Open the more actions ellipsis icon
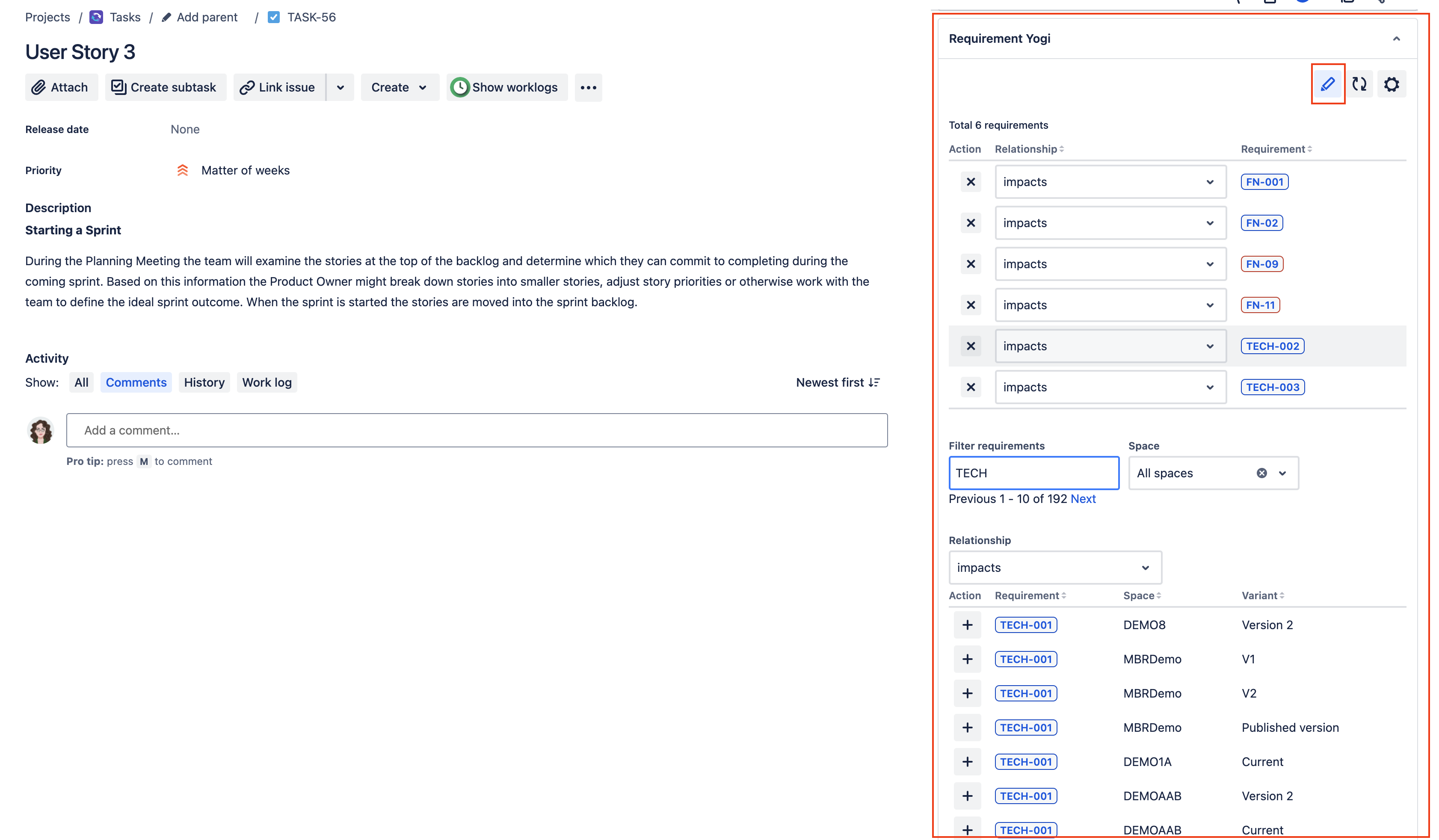This screenshot has height=840, width=1439. [x=588, y=87]
